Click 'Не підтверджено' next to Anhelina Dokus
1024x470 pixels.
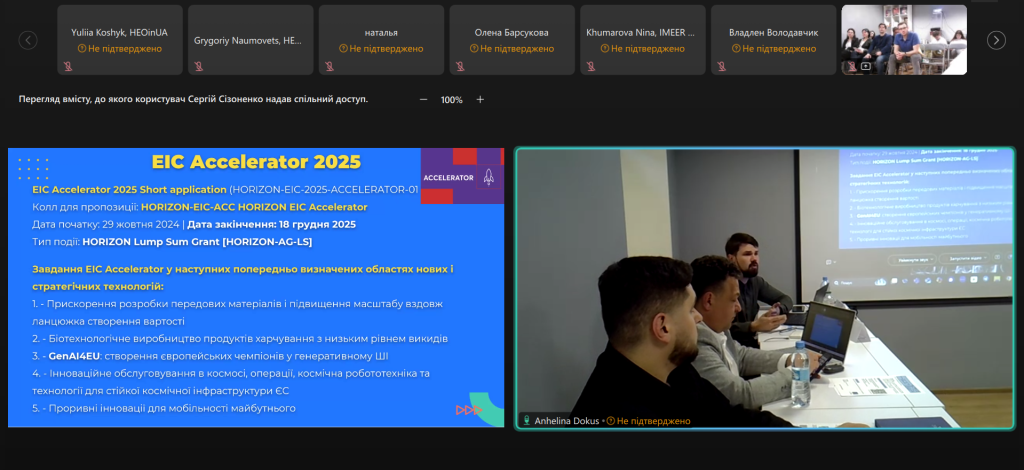pos(653,421)
